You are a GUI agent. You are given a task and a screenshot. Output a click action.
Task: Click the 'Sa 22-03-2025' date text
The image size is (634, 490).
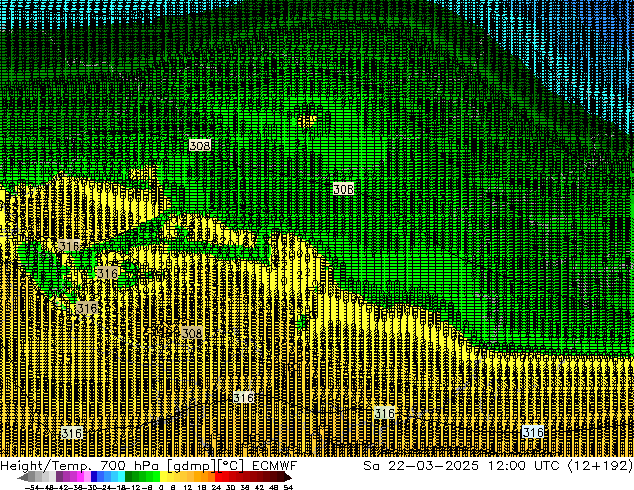point(421,466)
